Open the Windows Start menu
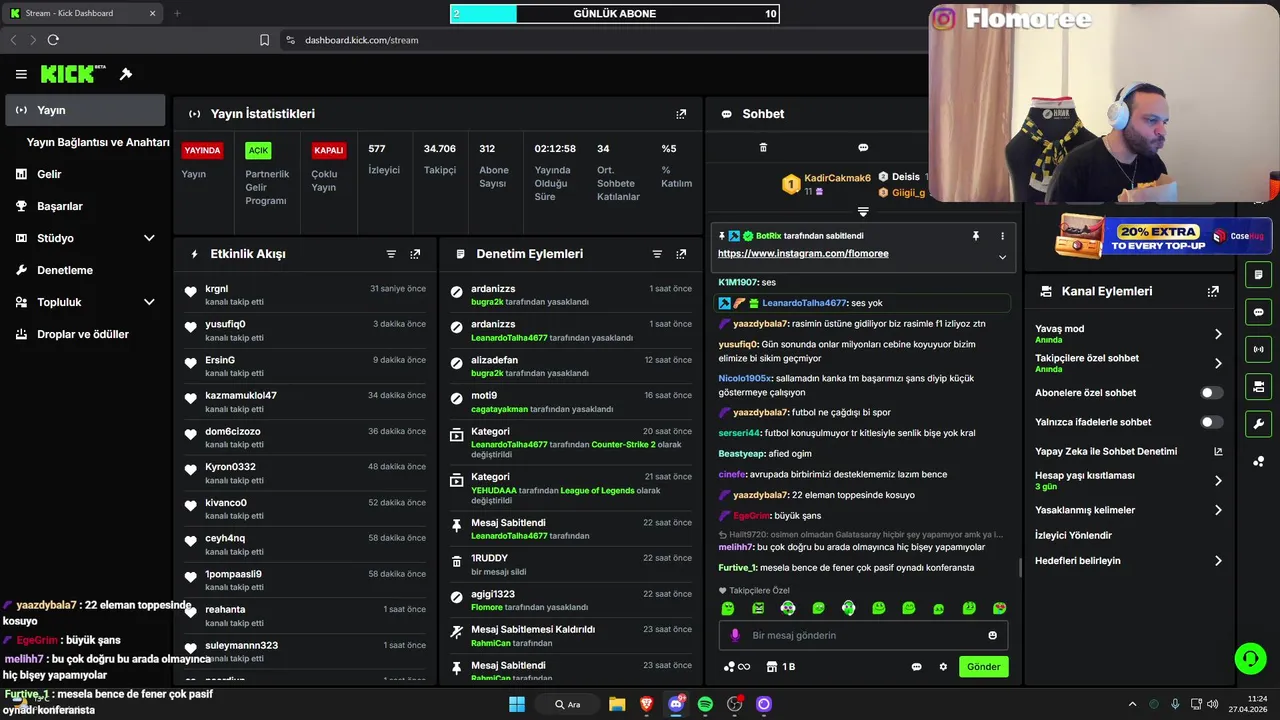1280x720 pixels. (x=517, y=704)
